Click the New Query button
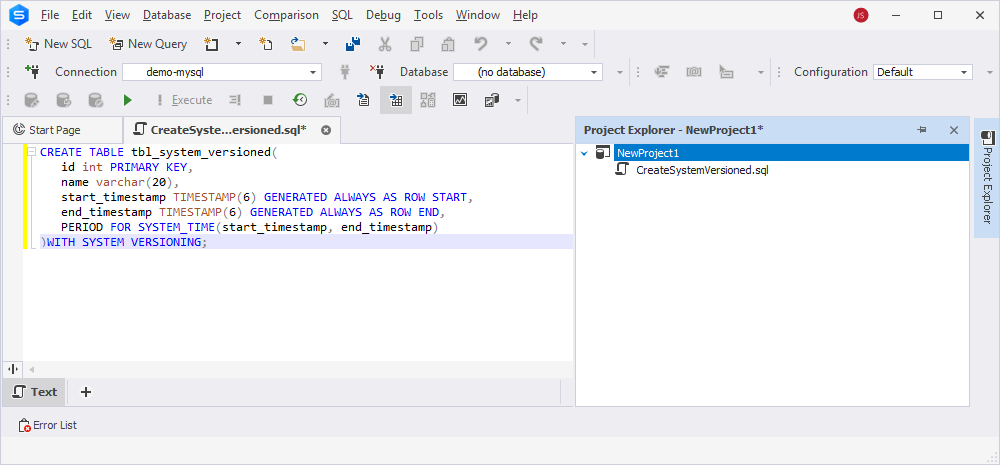 pos(148,44)
